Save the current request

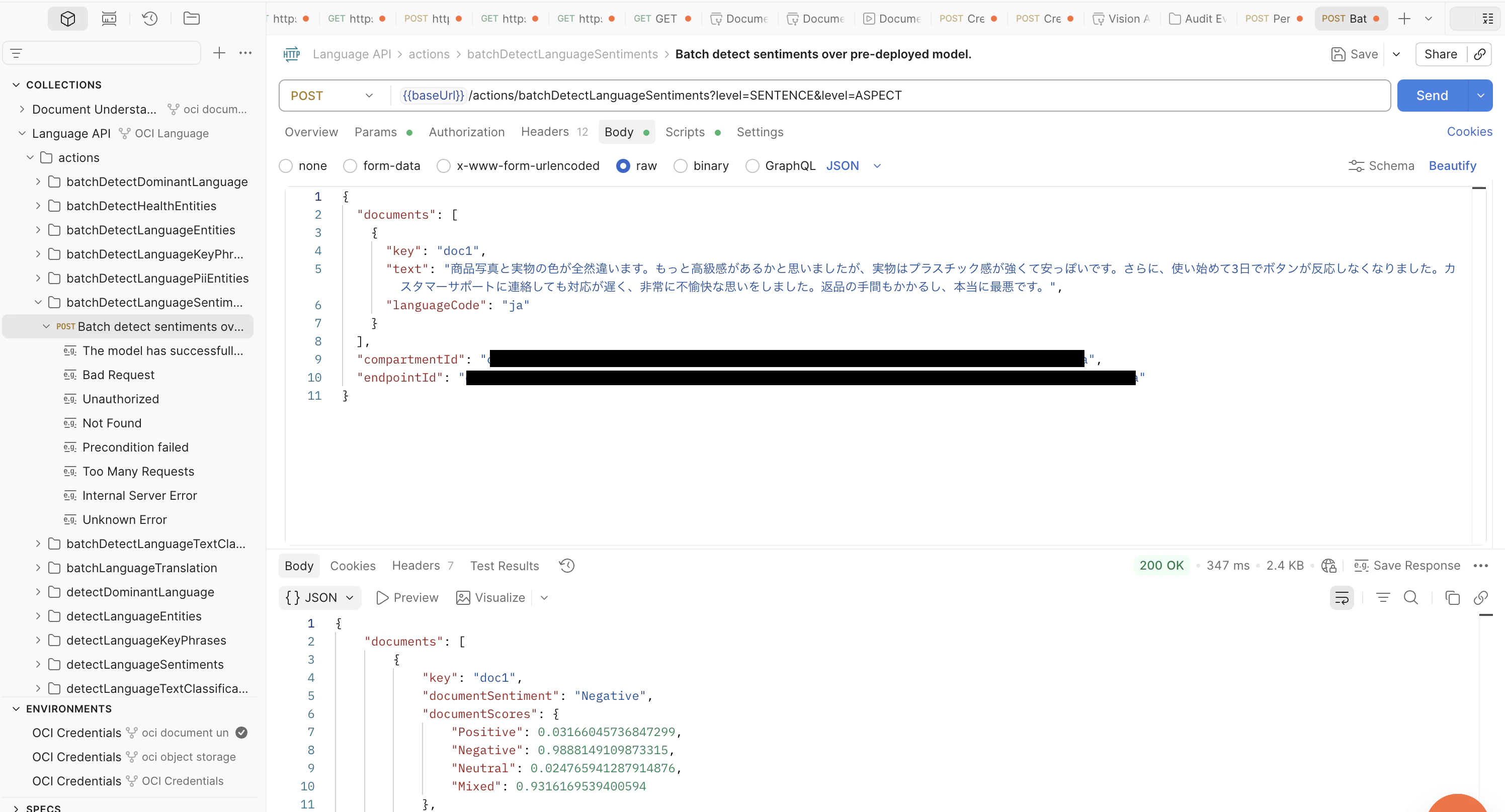click(1355, 54)
